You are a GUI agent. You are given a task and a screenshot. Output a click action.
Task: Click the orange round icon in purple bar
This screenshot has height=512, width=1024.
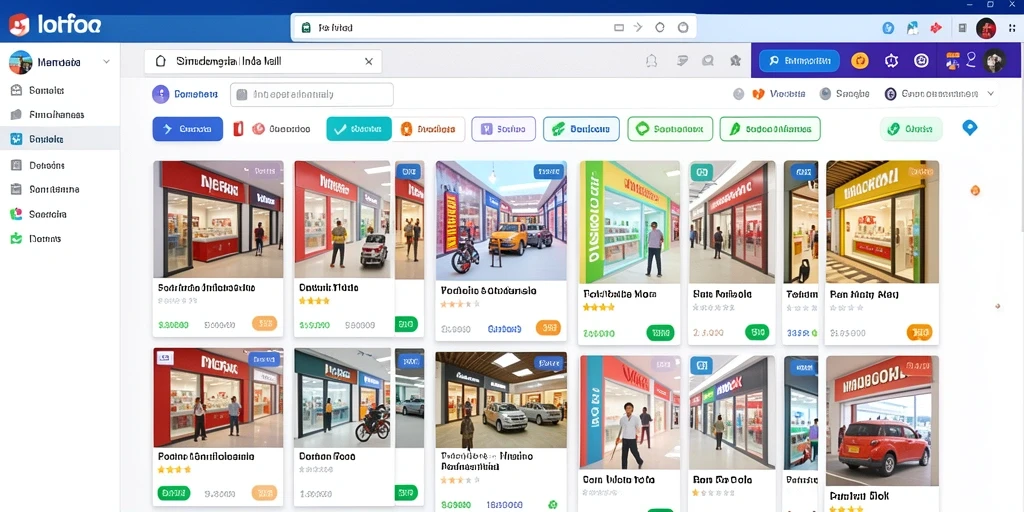(x=860, y=61)
